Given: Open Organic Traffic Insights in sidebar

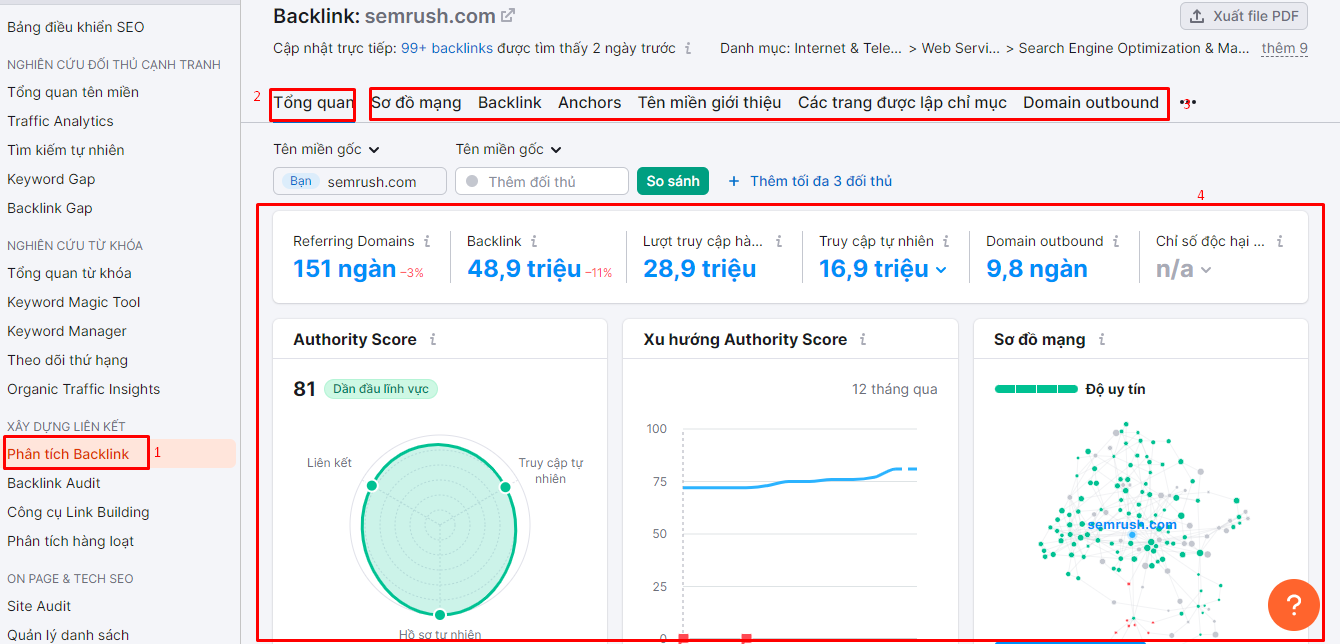Looking at the screenshot, I should 83,389.
